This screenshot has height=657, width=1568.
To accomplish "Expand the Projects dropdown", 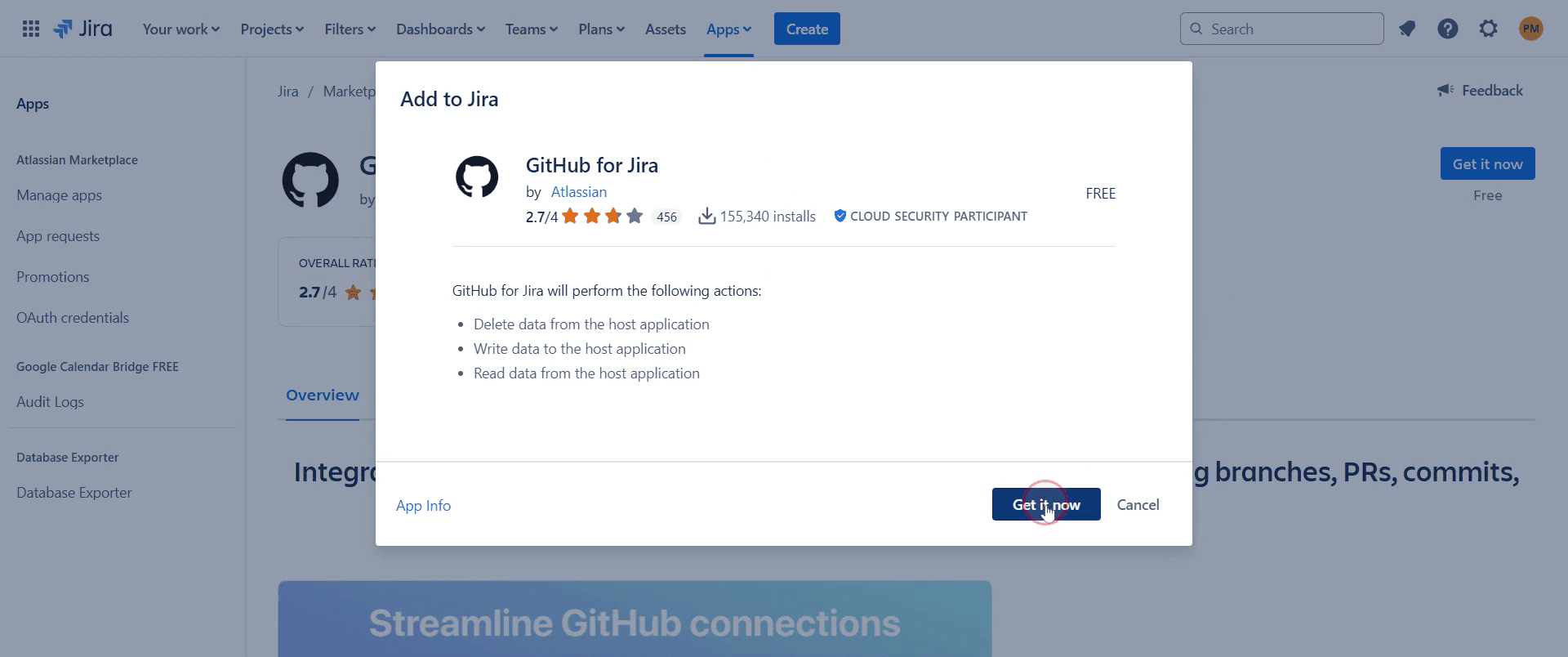I will tap(272, 29).
